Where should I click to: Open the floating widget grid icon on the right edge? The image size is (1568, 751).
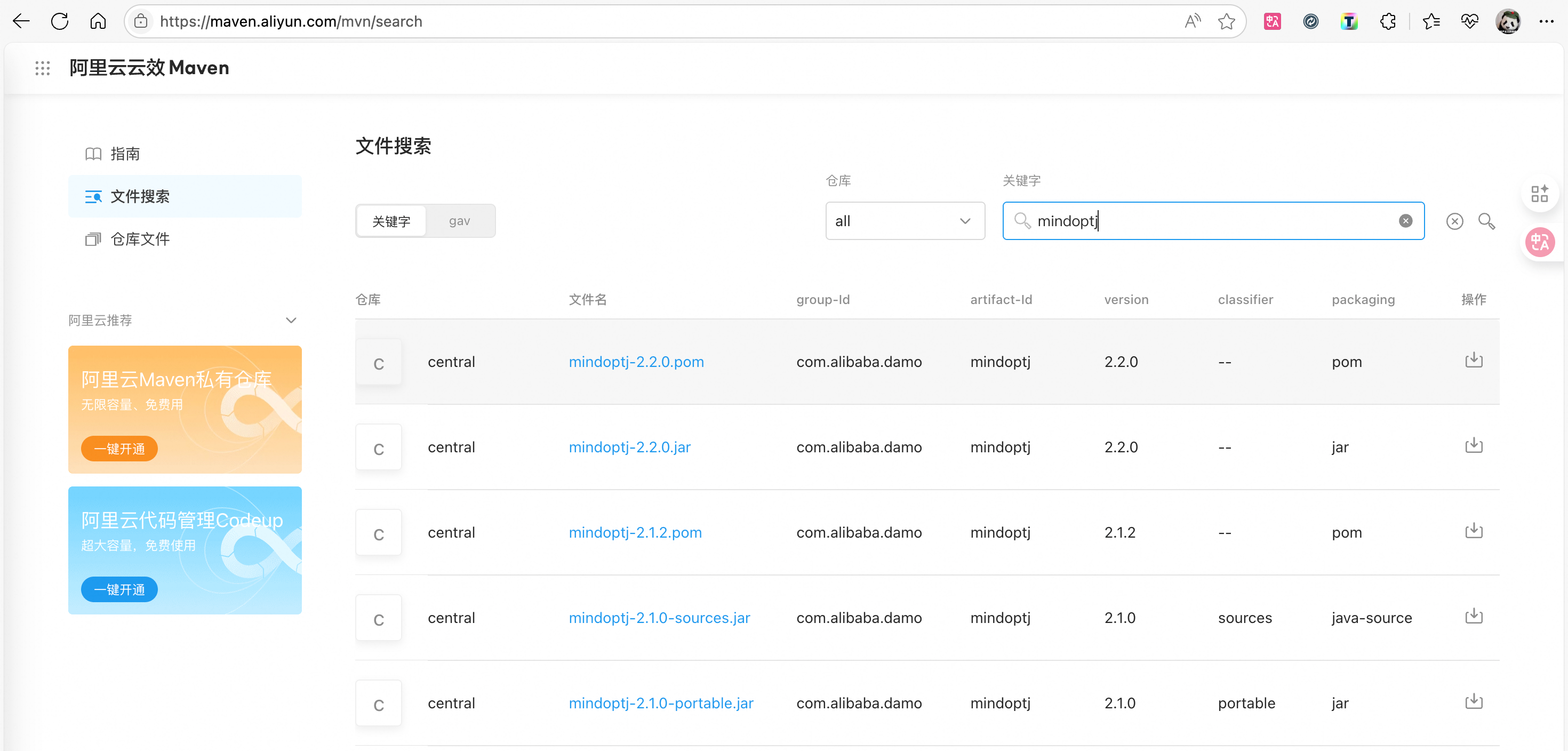click(x=1540, y=194)
